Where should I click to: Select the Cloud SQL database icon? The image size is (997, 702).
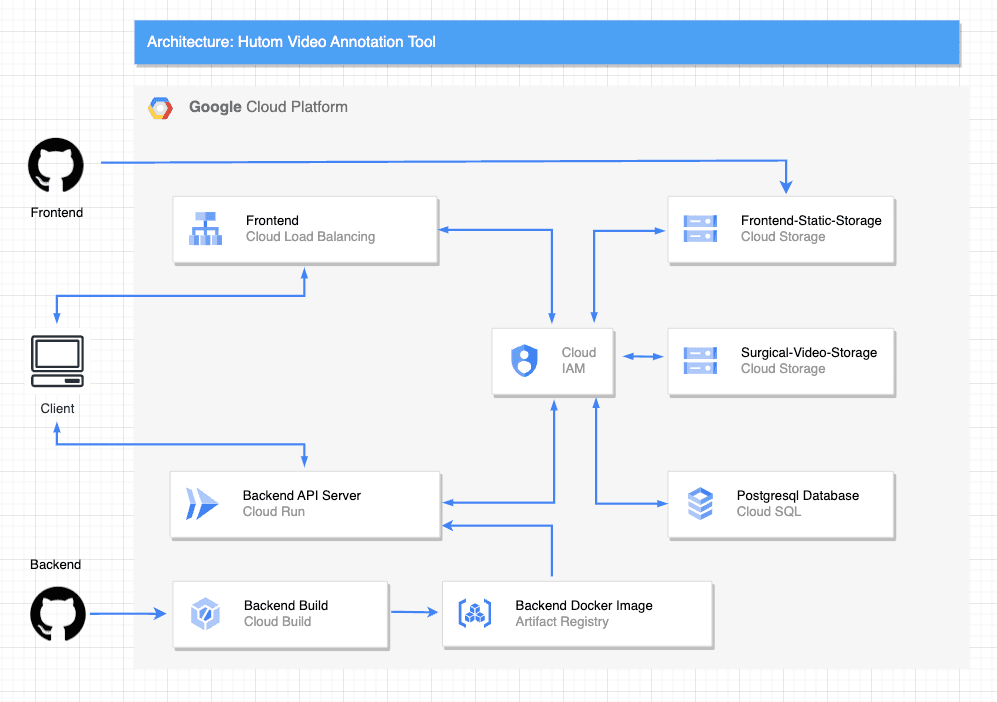700,504
